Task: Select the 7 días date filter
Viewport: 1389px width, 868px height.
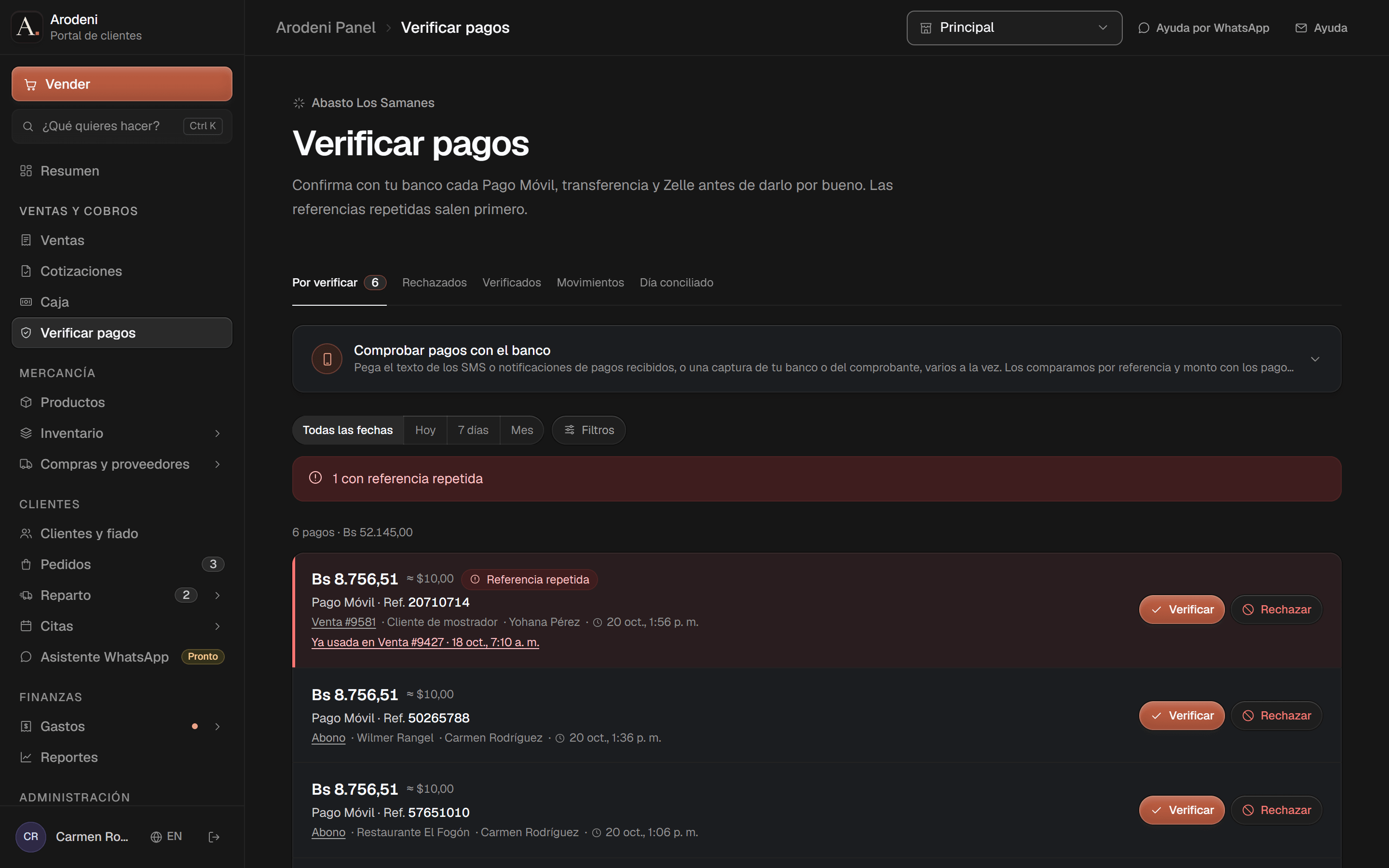Action: point(474,430)
